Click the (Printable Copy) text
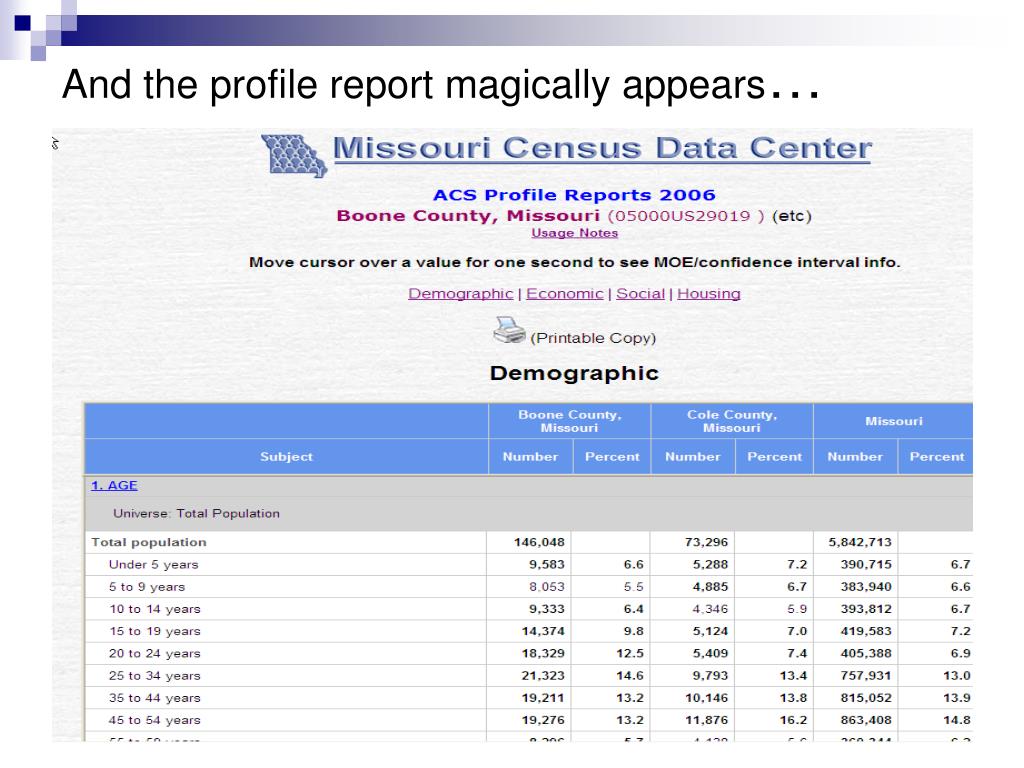The width and height of the screenshot is (1024, 768). [593, 338]
